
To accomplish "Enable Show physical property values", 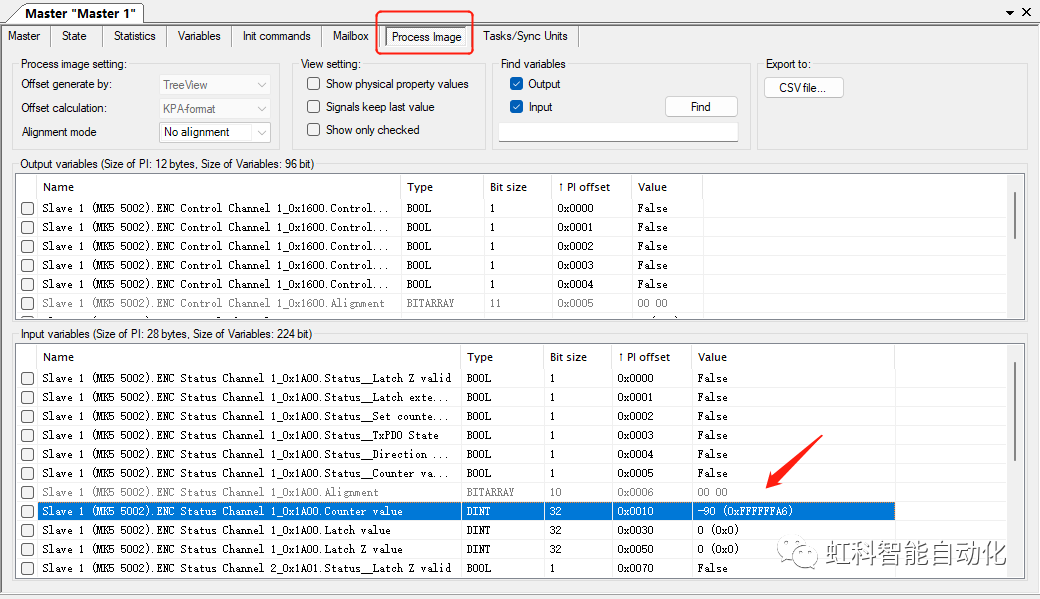I will tap(314, 84).
